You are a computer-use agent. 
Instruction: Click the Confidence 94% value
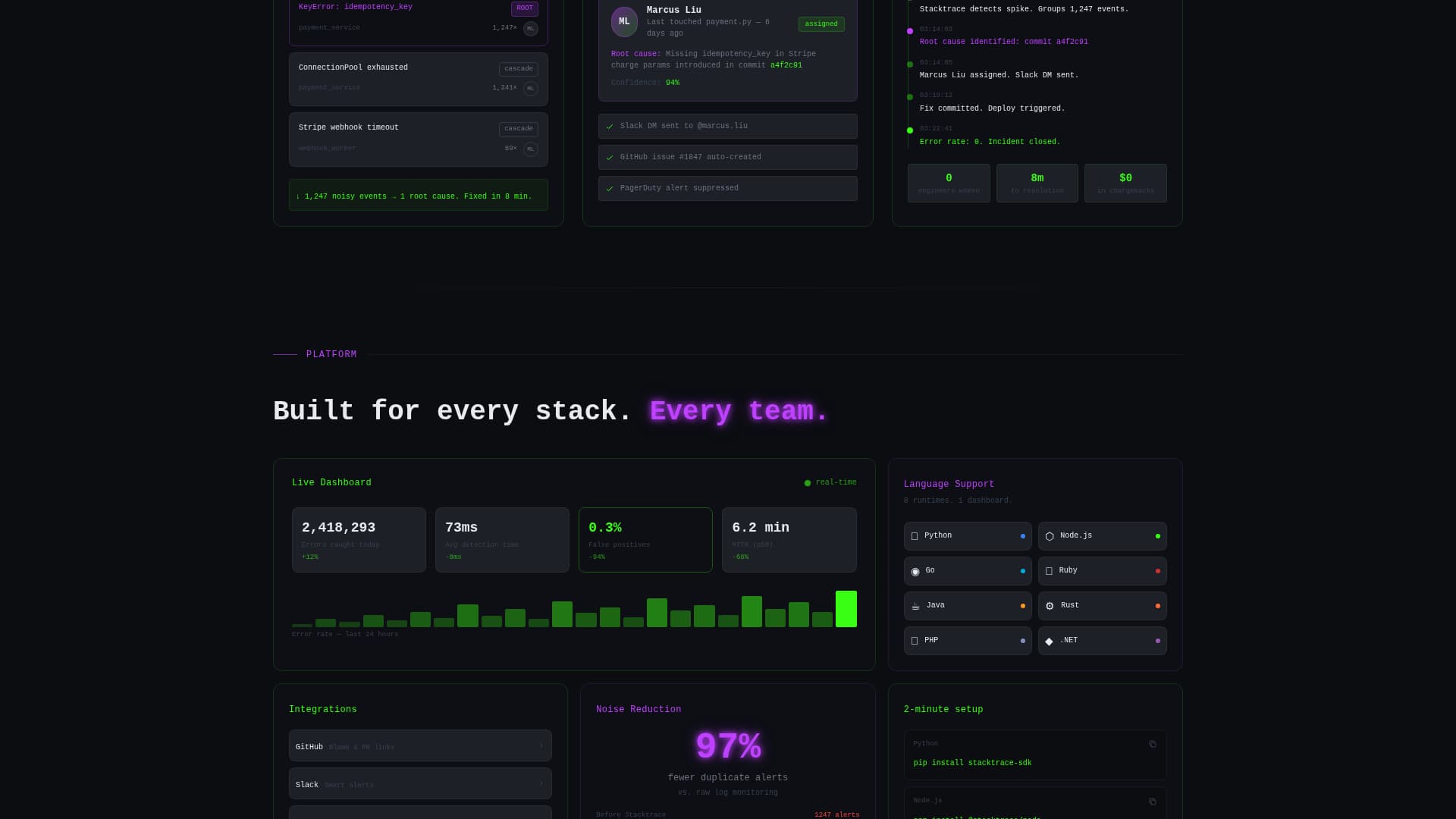pyautogui.click(x=673, y=83)
